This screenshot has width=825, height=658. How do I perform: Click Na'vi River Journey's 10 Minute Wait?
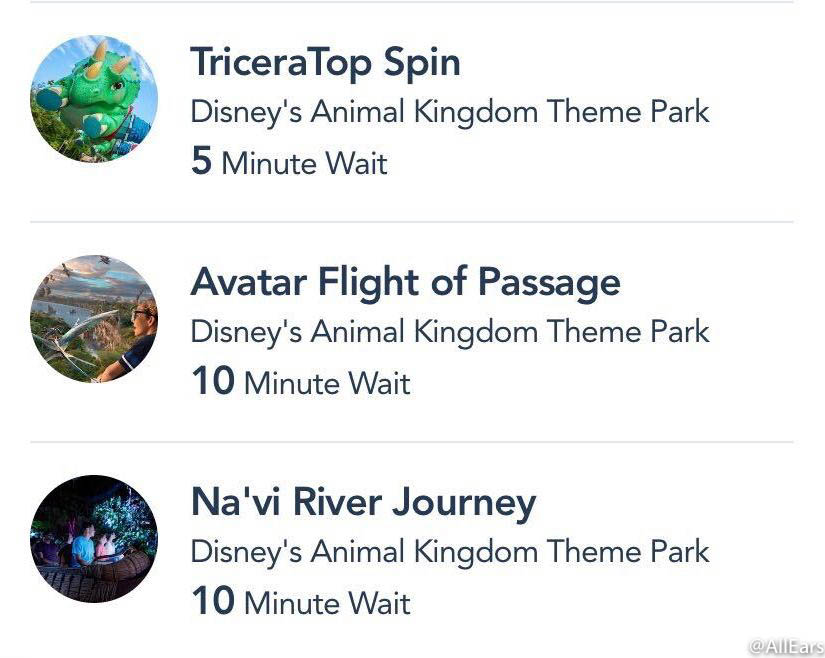tap(300, 601)
